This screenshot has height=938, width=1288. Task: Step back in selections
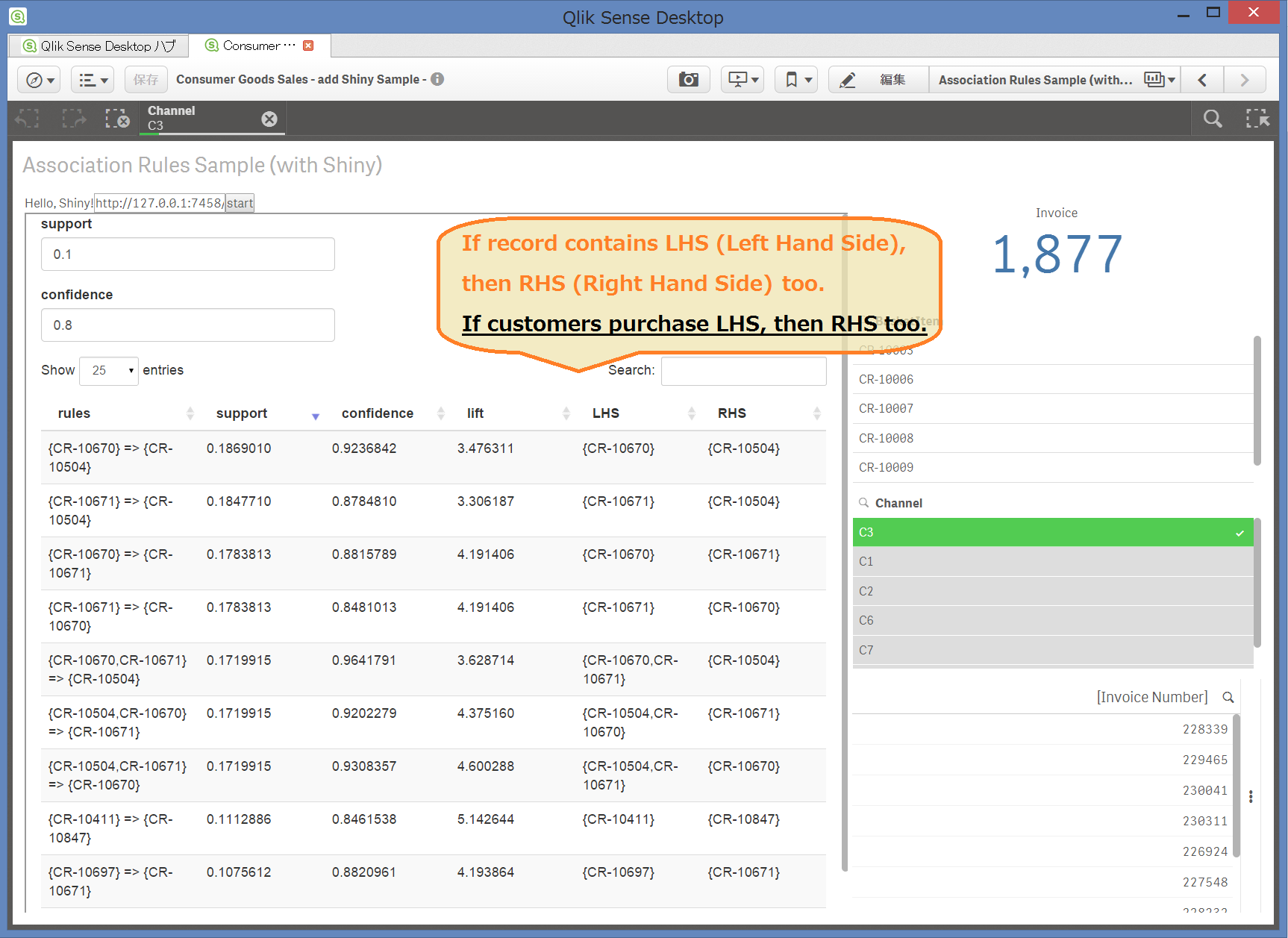click(x=28, y=119)
